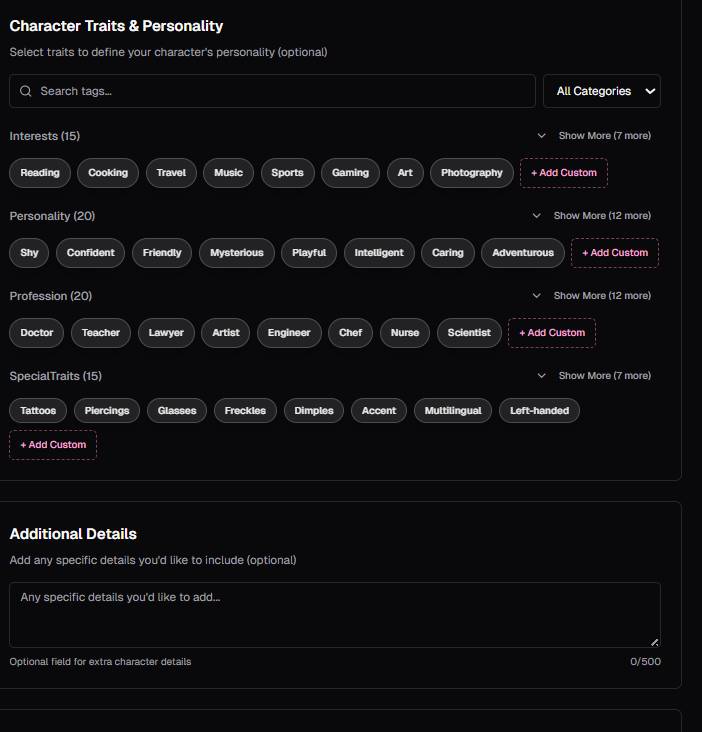This screenshot has width=702, height=732.
Task: Expand Profession with Show More (12 more)
Action: click(592, 296)
